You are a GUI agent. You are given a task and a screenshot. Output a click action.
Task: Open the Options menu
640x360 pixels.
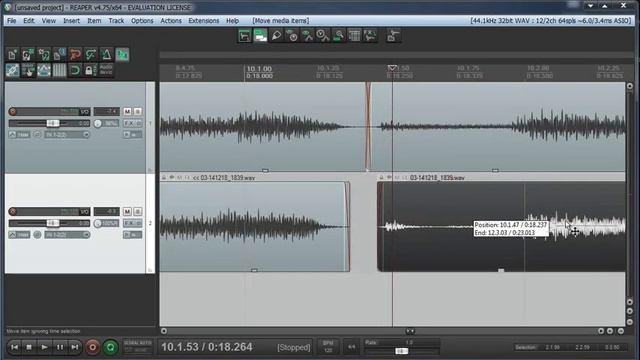pos(142,20)
